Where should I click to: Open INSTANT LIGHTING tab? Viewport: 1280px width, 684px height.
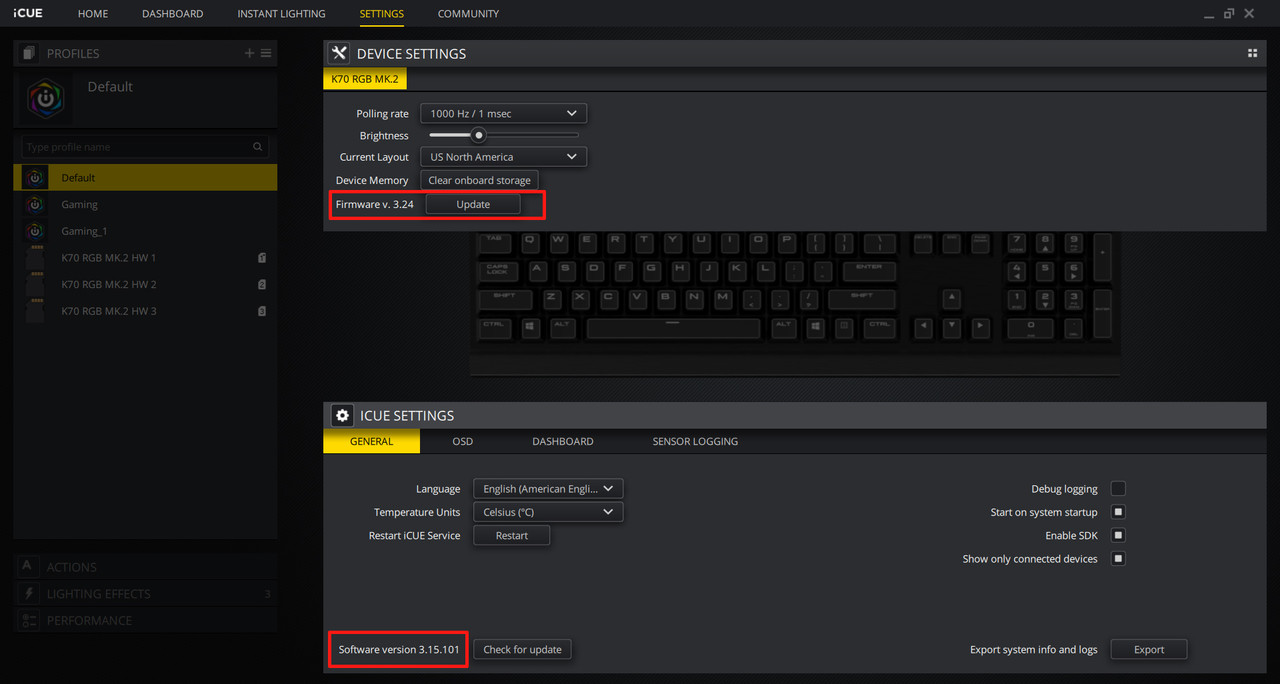(x=281, y=14)
